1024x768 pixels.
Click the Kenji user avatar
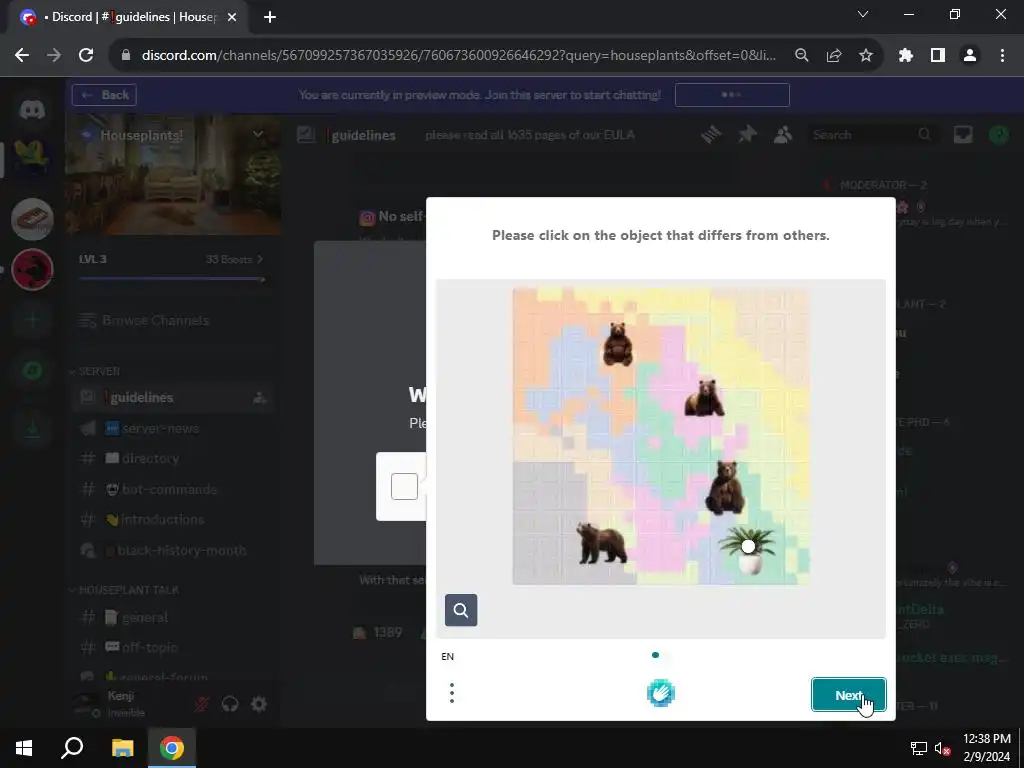tap(86, 704)
